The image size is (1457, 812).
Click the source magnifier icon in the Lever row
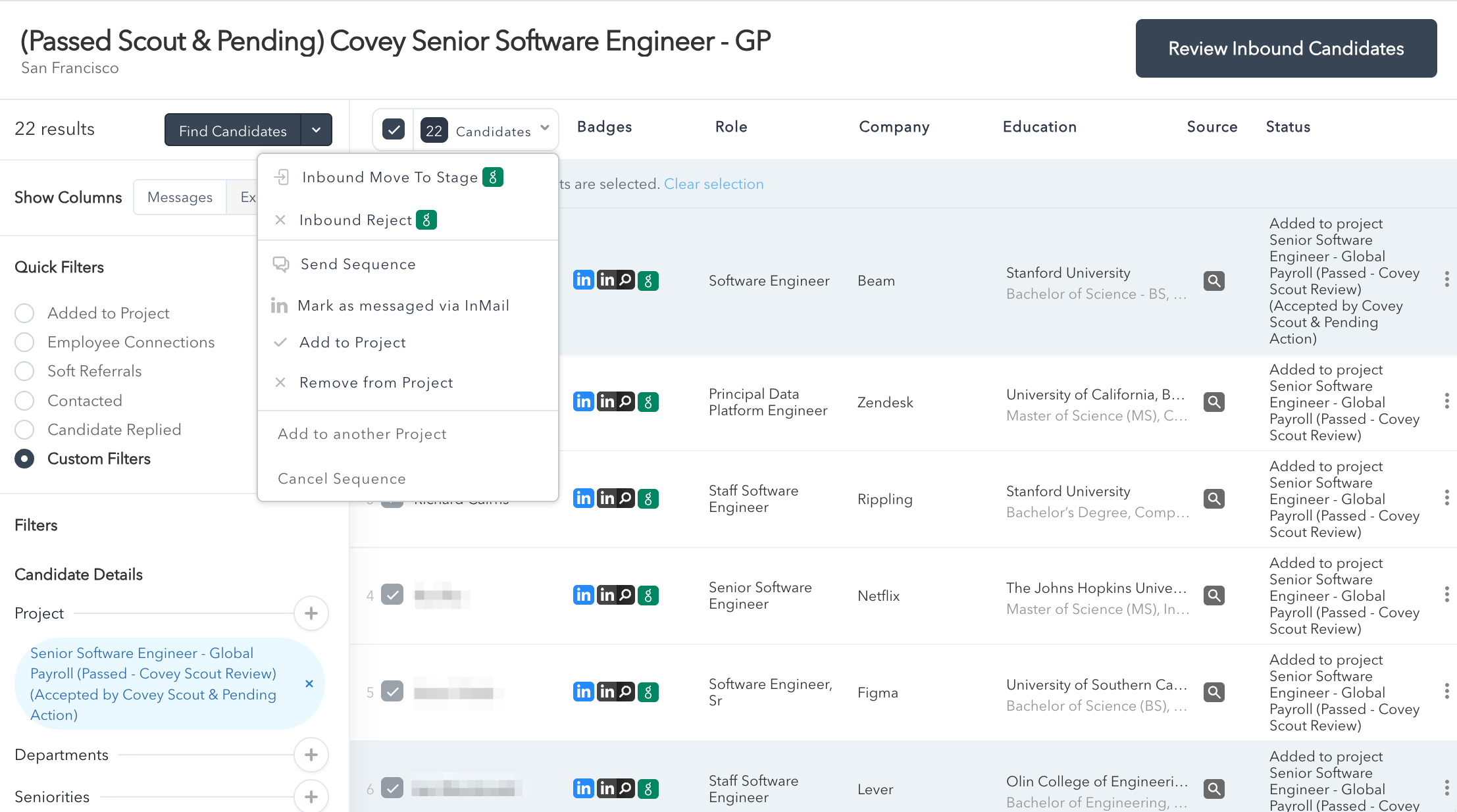[x=1214, y=788]
